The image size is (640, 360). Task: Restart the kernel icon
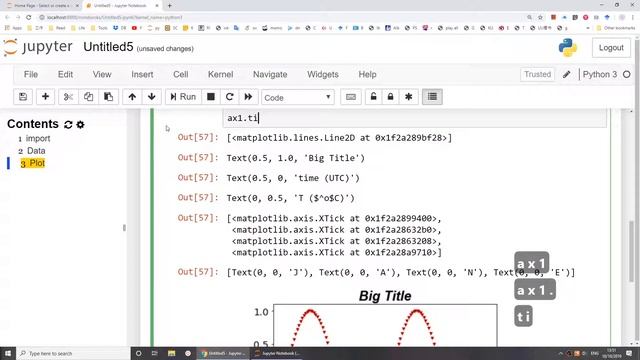[x=229, y=97]
